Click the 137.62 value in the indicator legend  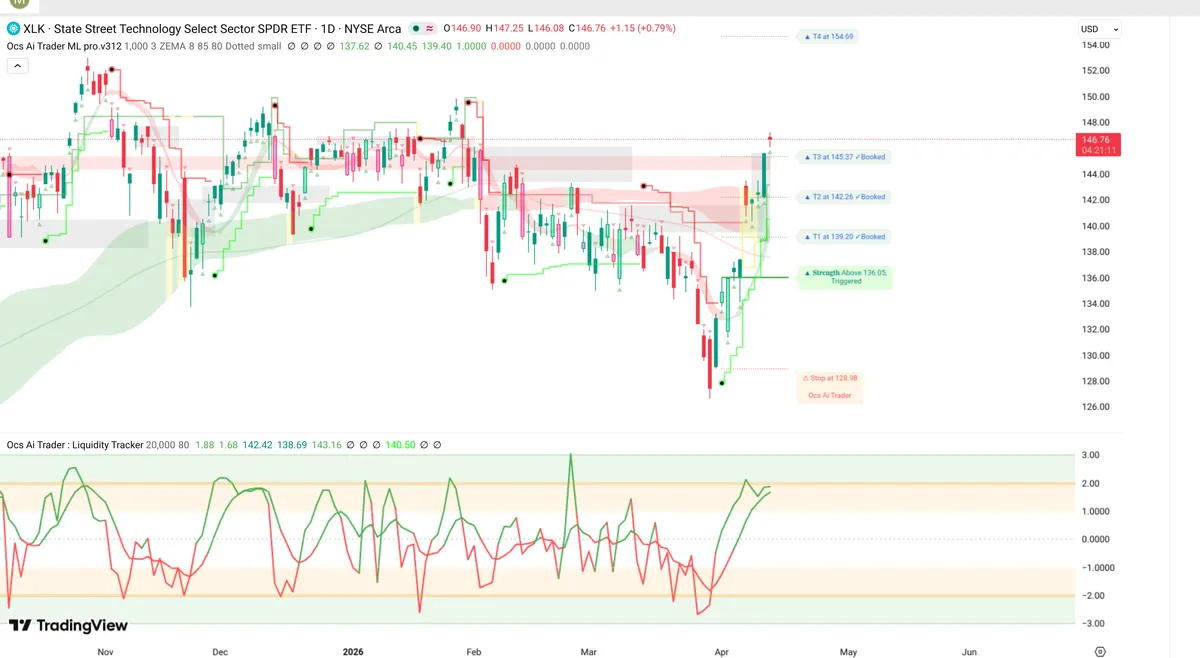355,45
